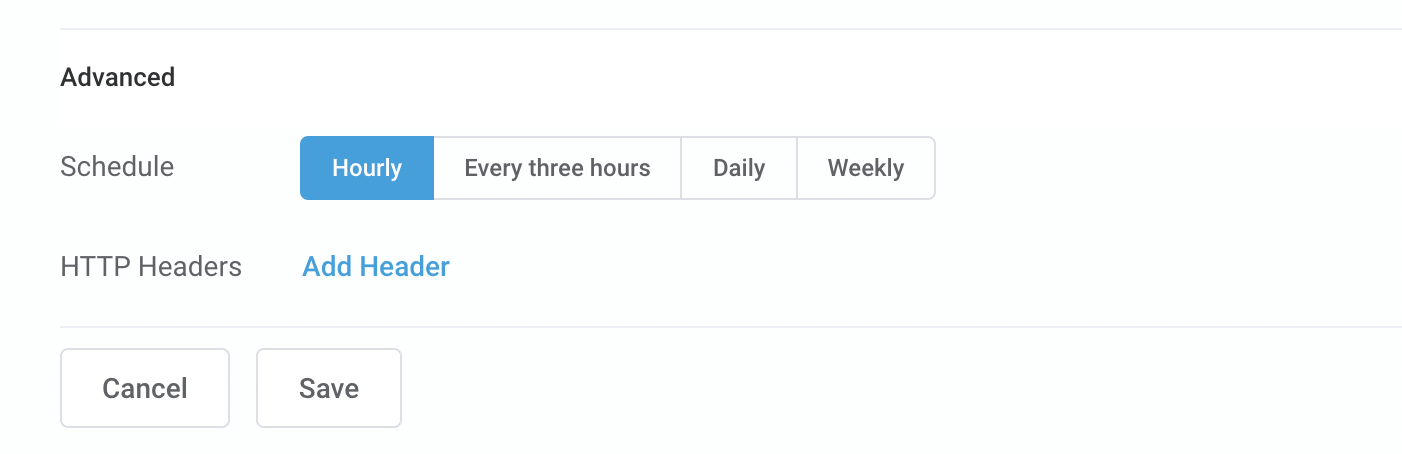Click the HTTP Headers label

pyautogui.click(x=151, y=267)
